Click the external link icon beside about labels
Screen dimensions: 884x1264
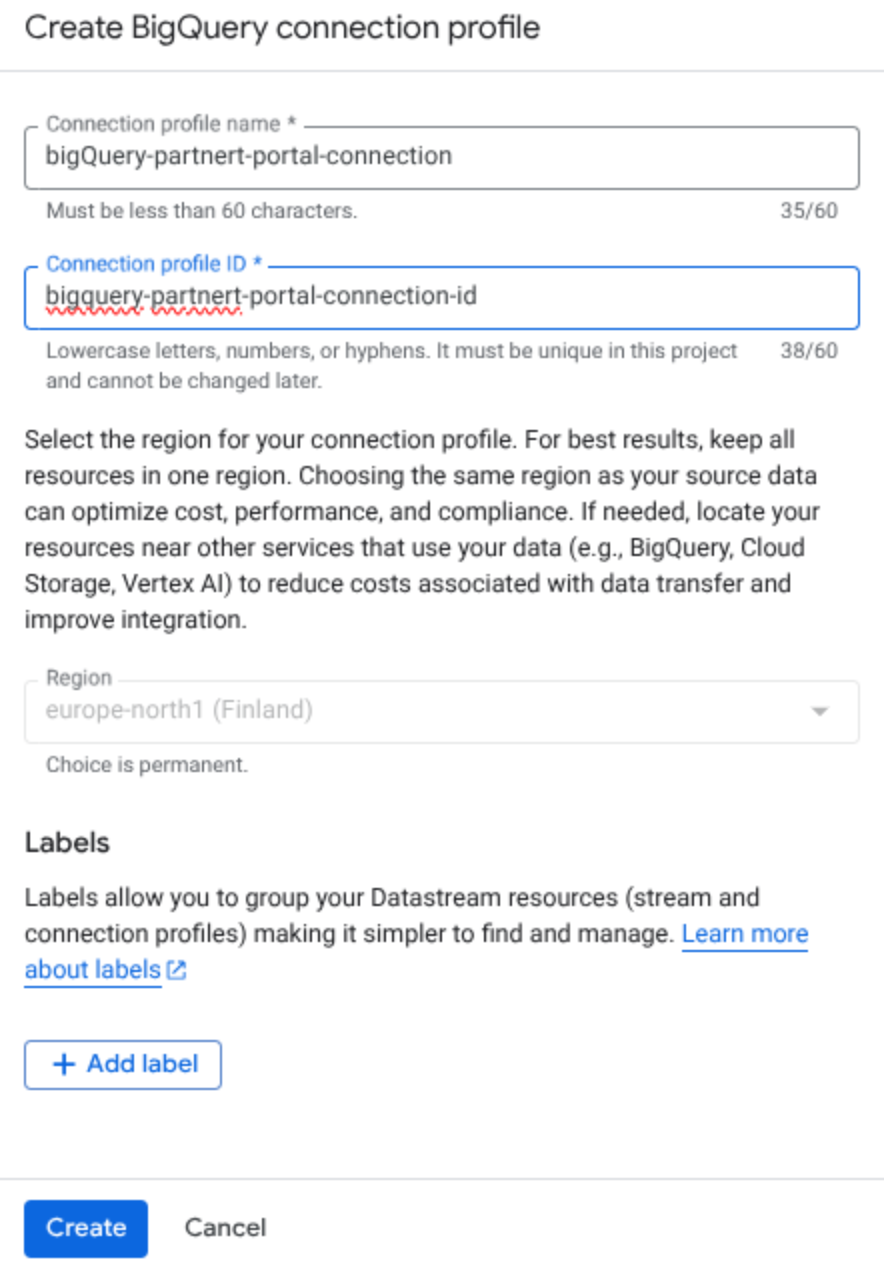[177, 970]
